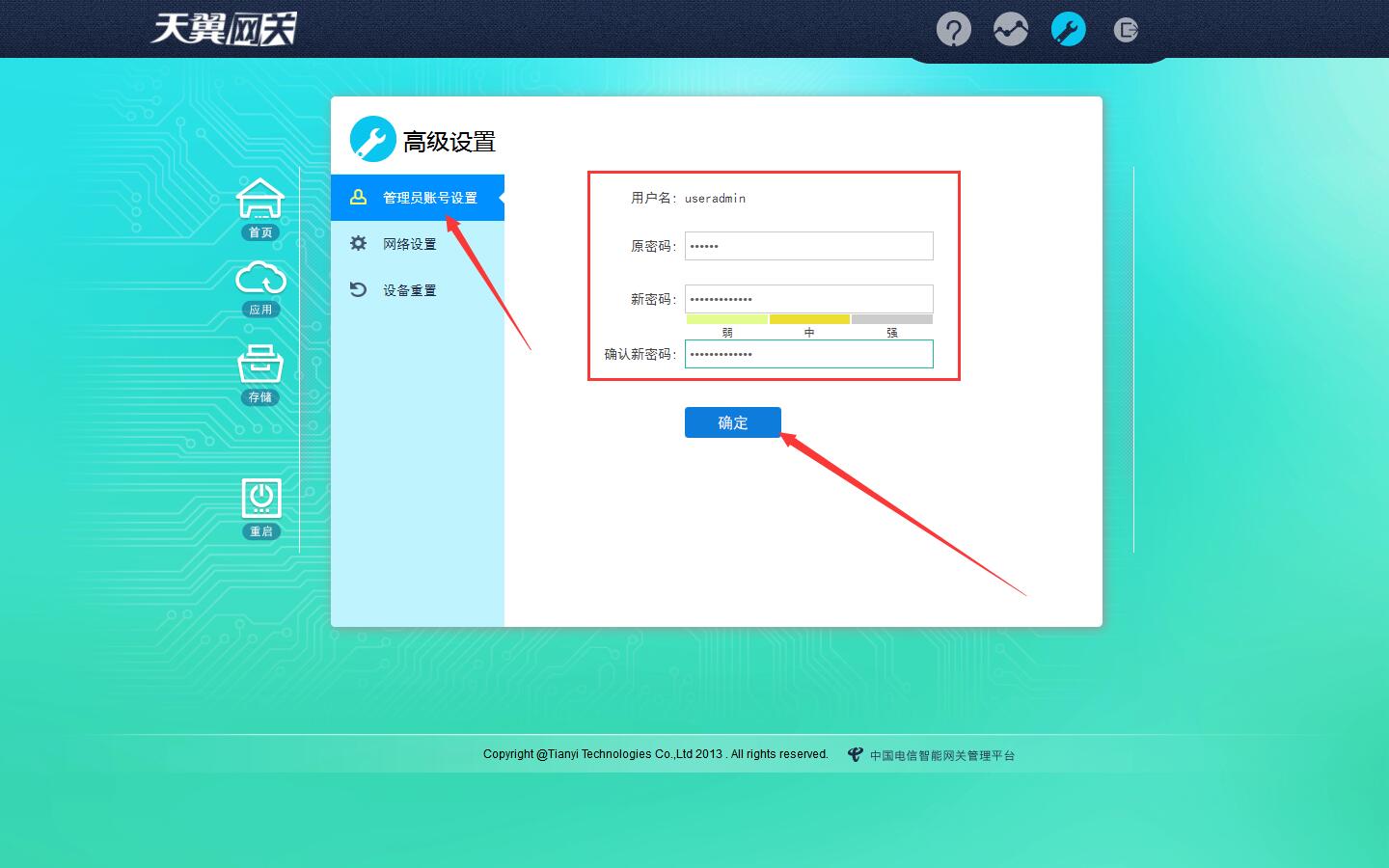
Task: Click 中国电信智能网关管理平台 footer text
Action: (x=942, y=755)
